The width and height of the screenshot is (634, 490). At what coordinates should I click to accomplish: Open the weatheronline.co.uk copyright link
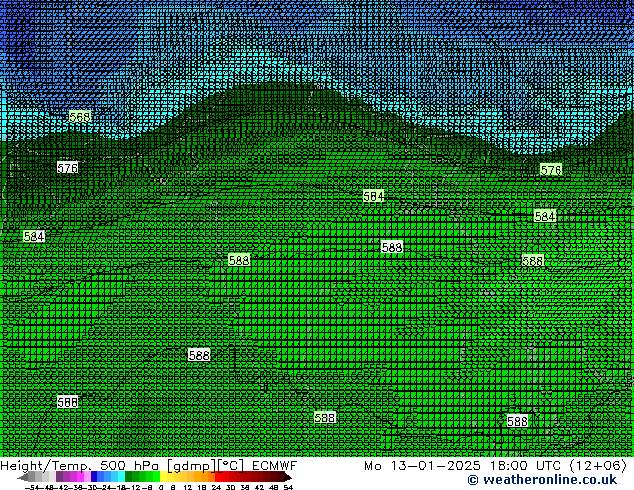pos(542,480)
